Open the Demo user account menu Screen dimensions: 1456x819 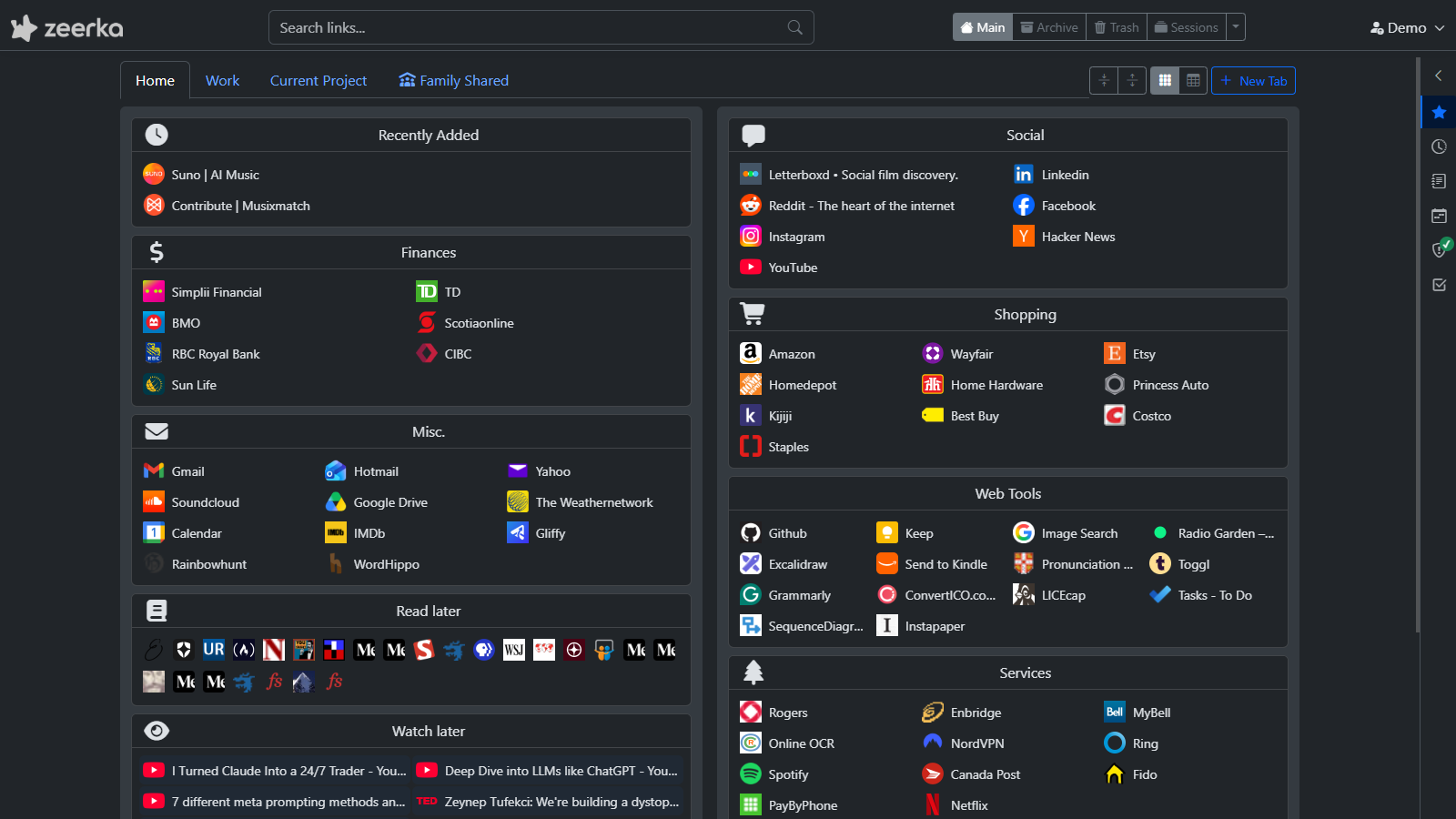pyautogui.click(x=1407, y=28)
